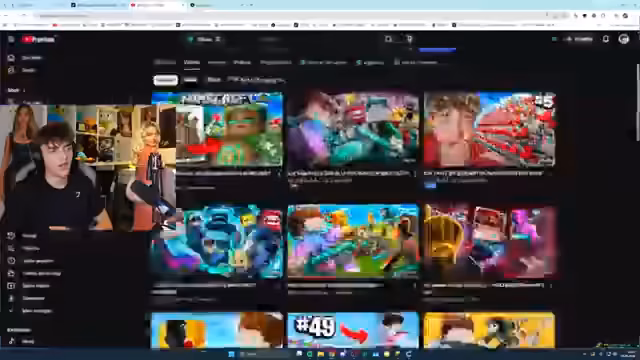640x360 pixels.
Task: Open the account avatar menu
Action: [624, 39]
